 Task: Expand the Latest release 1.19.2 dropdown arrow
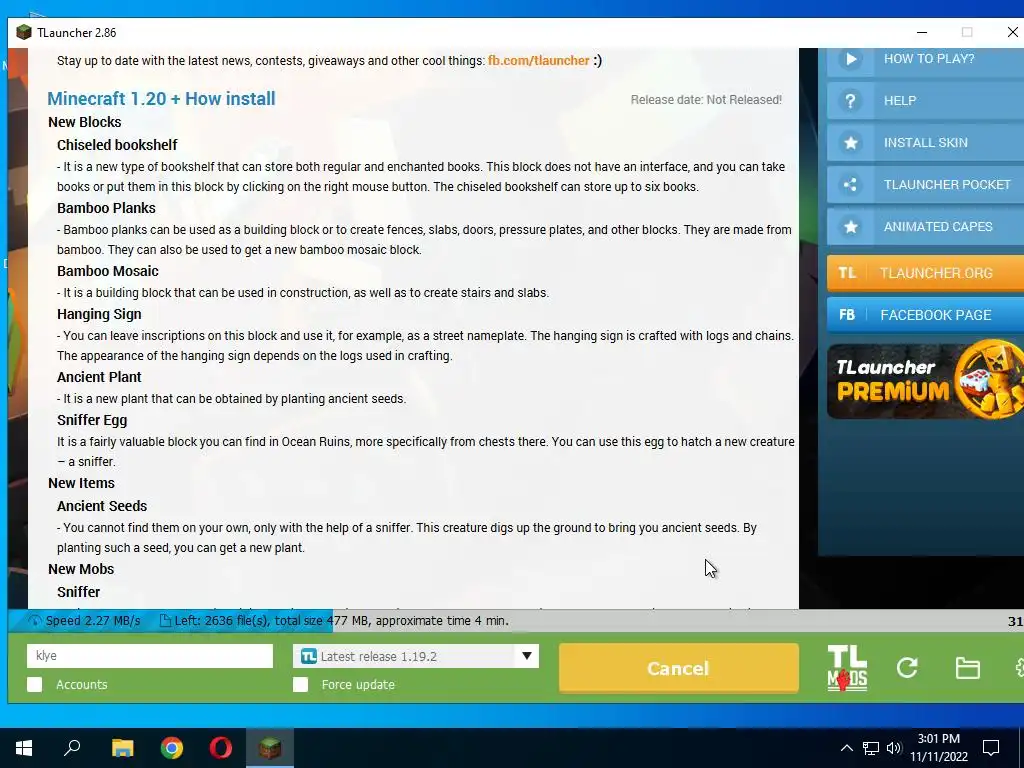526,656
